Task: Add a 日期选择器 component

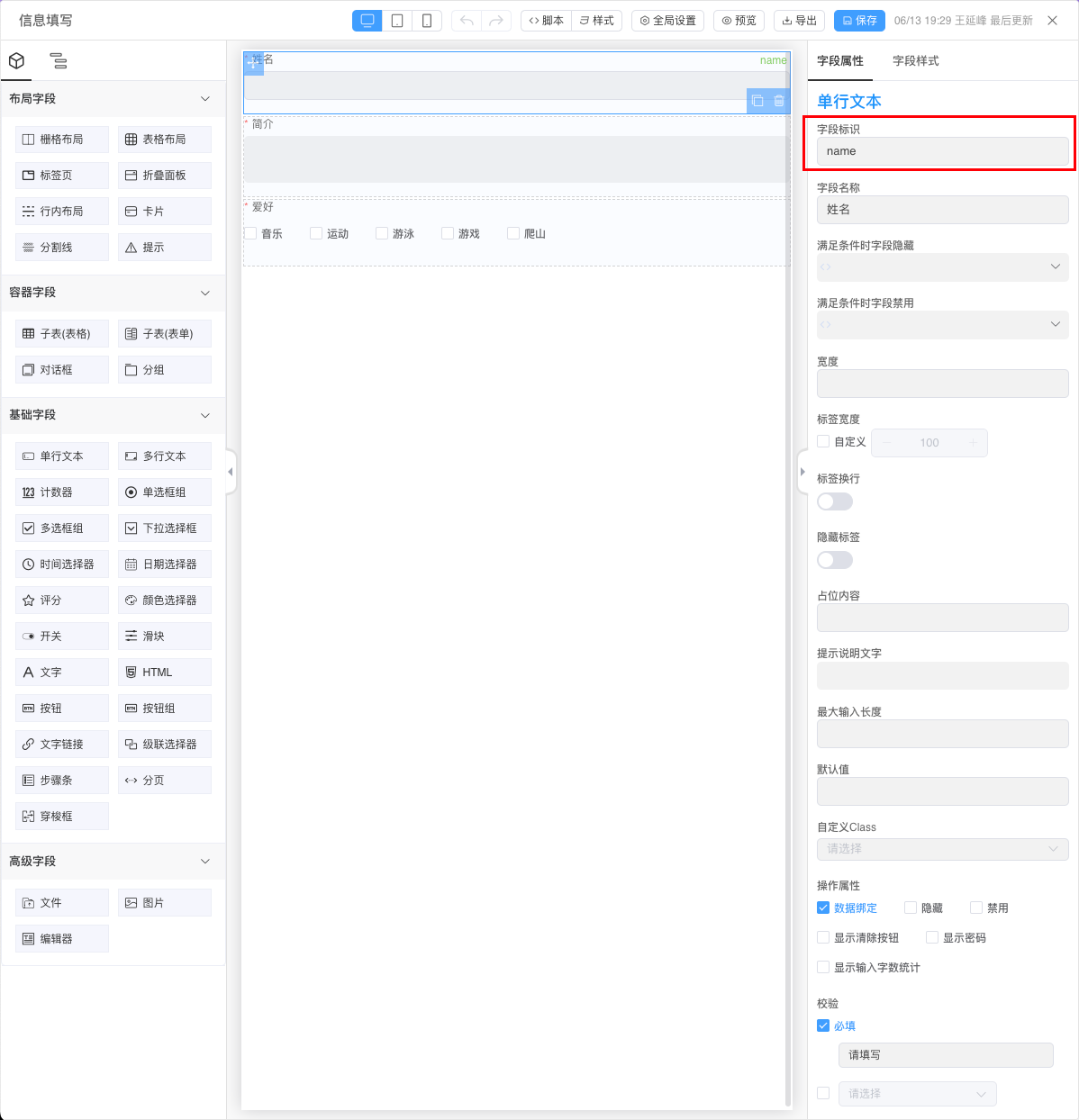Action: coord(164,564)
